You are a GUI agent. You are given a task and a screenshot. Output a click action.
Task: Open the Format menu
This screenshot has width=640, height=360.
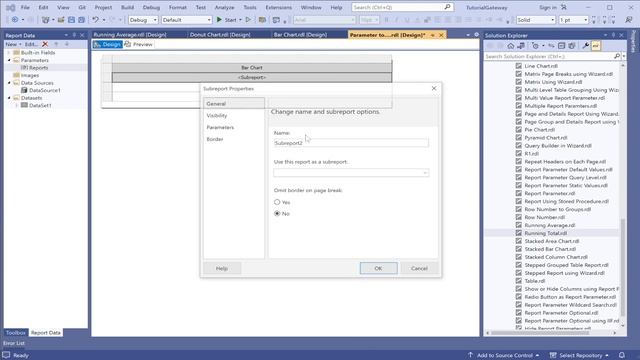click(178, 7)
